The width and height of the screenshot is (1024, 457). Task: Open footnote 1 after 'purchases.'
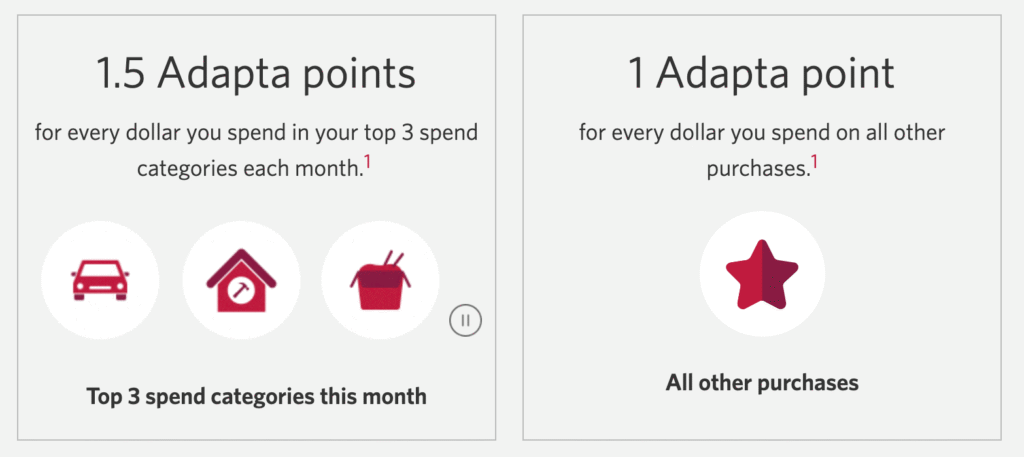point(815,161)
